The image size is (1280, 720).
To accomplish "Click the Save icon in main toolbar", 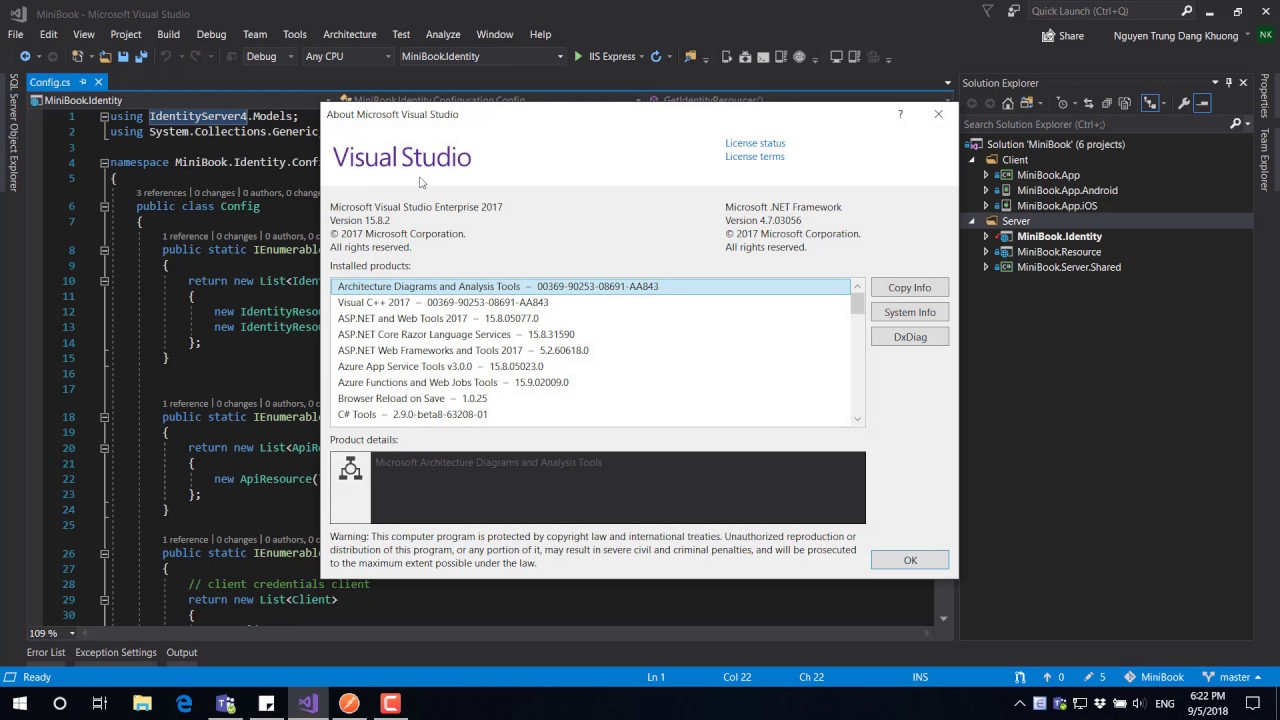I will pos(123,57).
